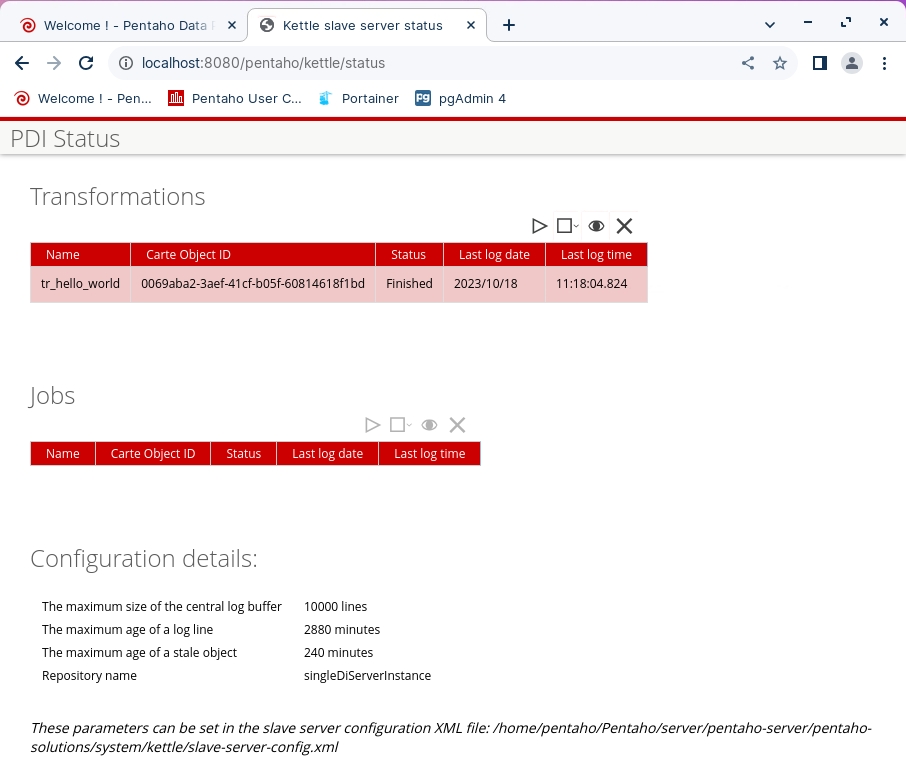The image size is (906, 775).
Task: Go back to previous page
Action: (x=22, y=63)
